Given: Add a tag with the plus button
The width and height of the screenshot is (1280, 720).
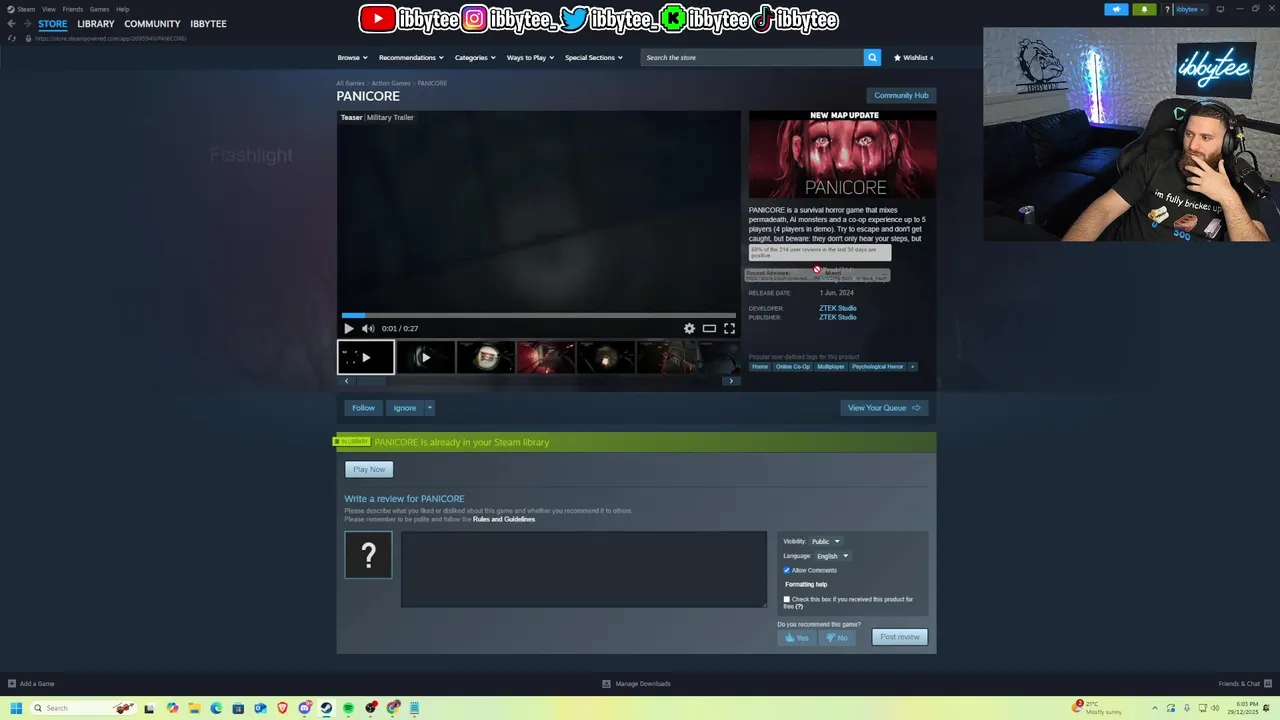Looking at the screenshot, I should tap(912, 366).
